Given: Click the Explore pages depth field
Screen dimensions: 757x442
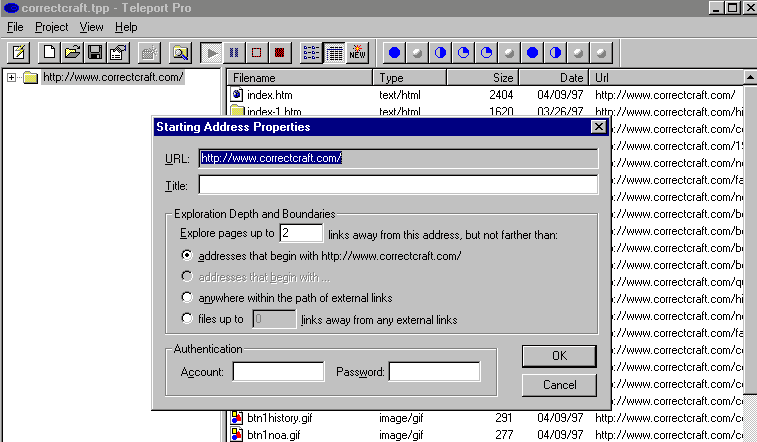Looking at the screenshot, I should tap(301, 233).
